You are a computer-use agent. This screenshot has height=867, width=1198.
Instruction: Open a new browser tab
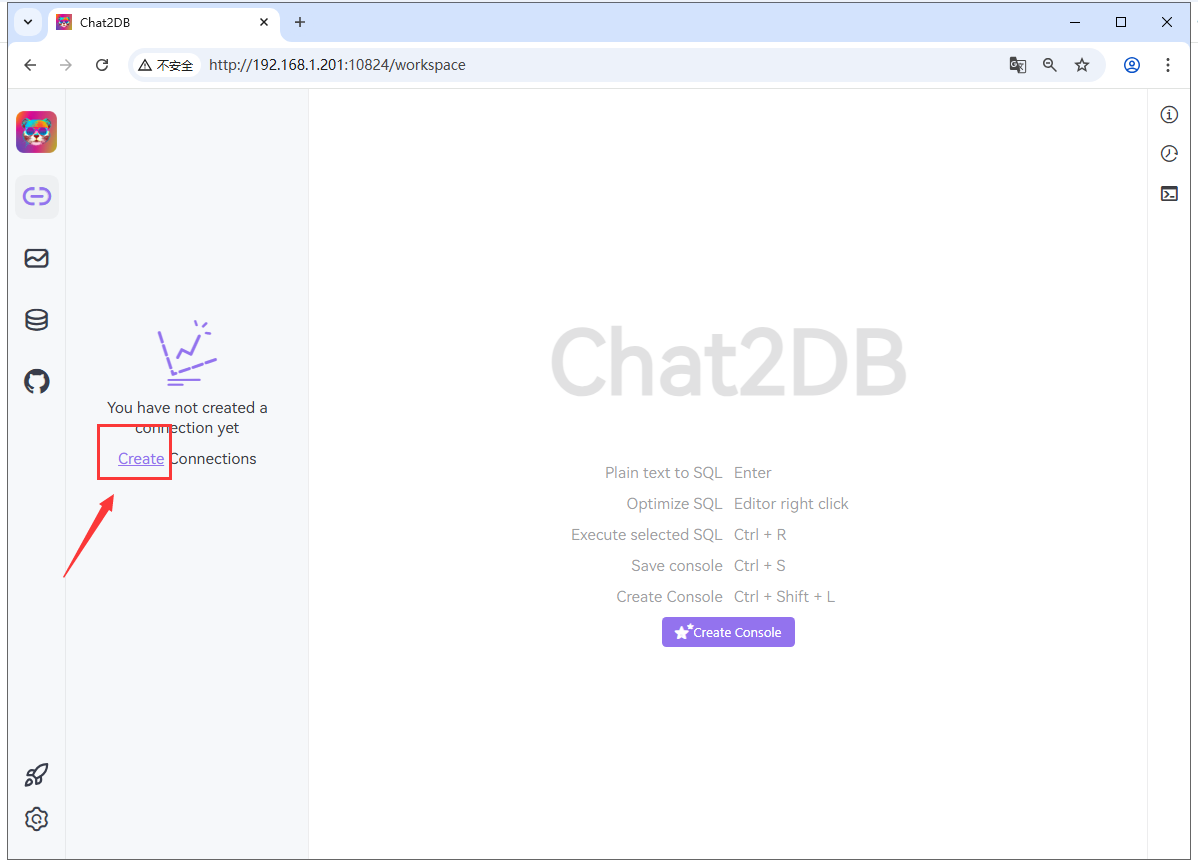tap(300, 22)
